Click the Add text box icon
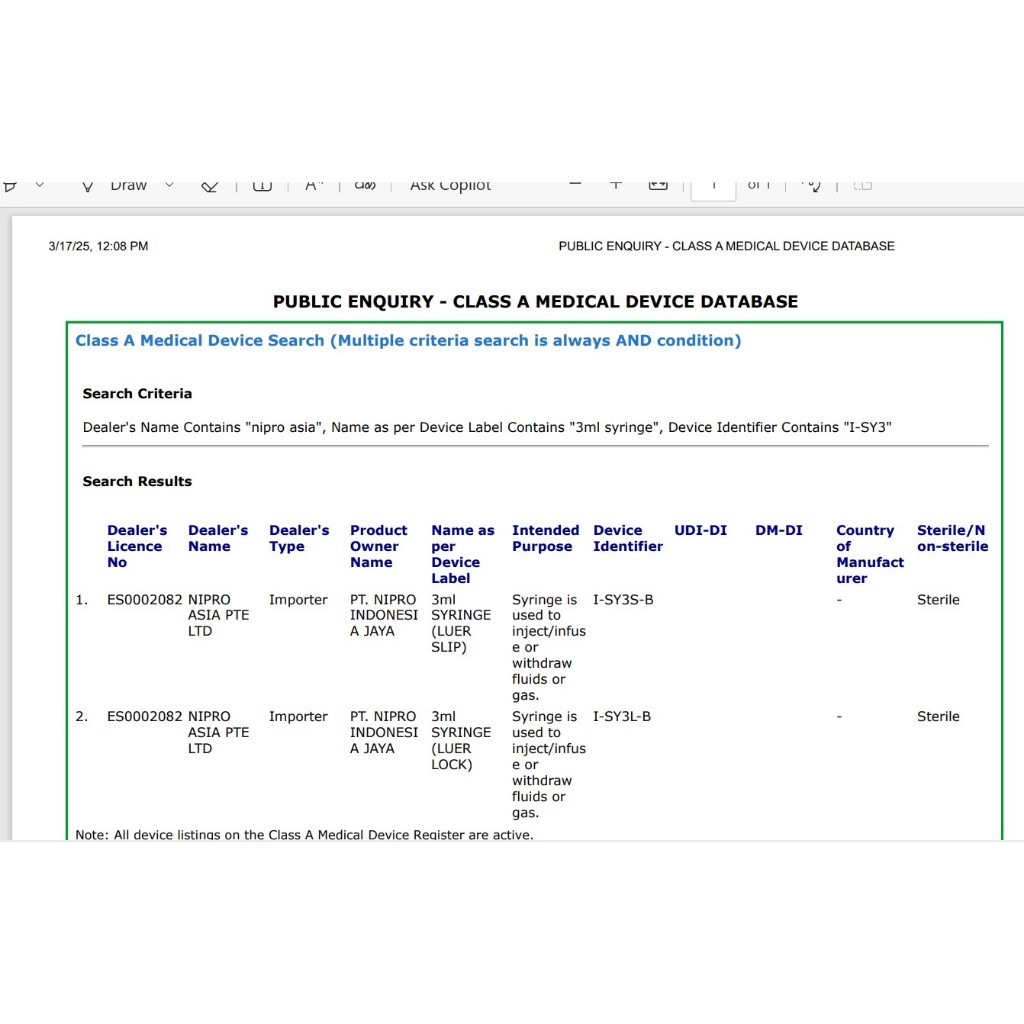The width and height of the screenshot is (1024, 1024). 262,186
